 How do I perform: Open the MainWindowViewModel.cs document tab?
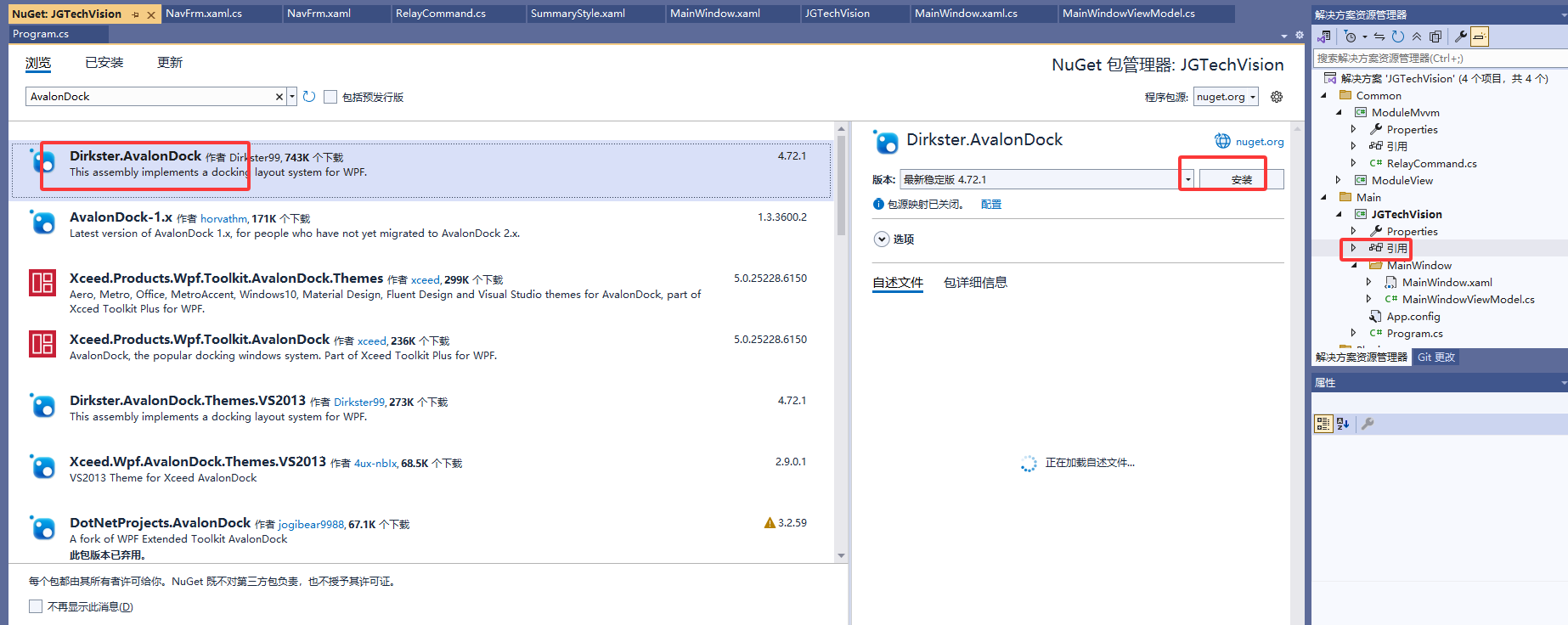1147,14
